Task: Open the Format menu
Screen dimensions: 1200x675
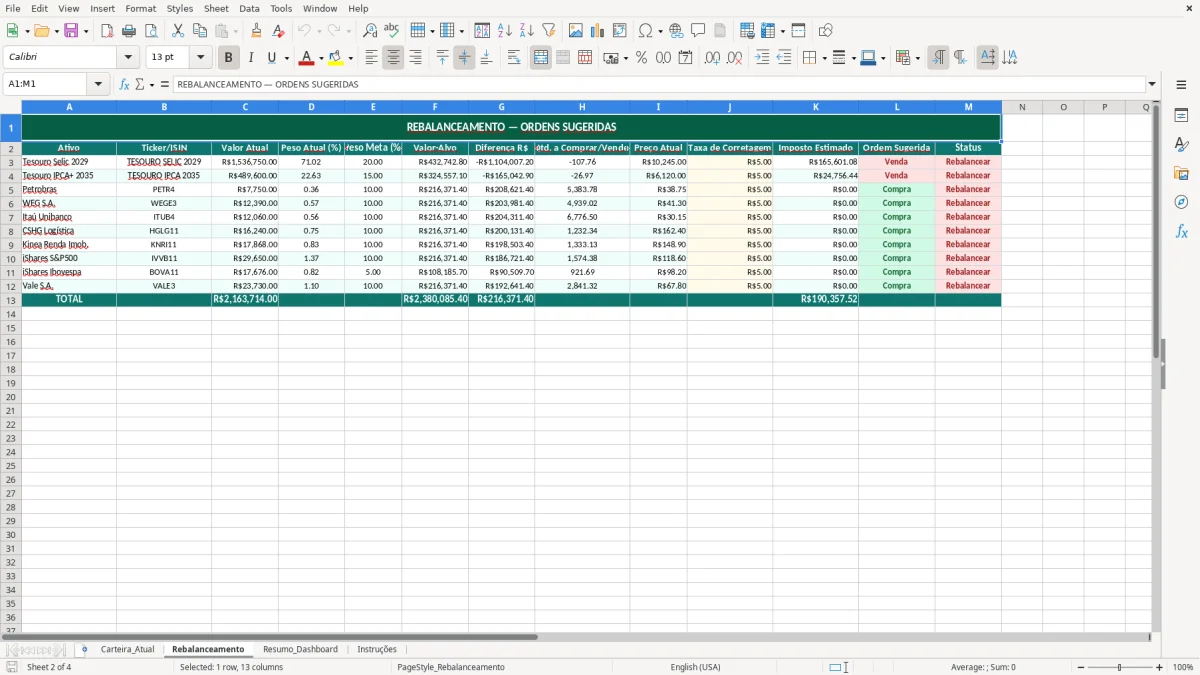Action: 140,8
